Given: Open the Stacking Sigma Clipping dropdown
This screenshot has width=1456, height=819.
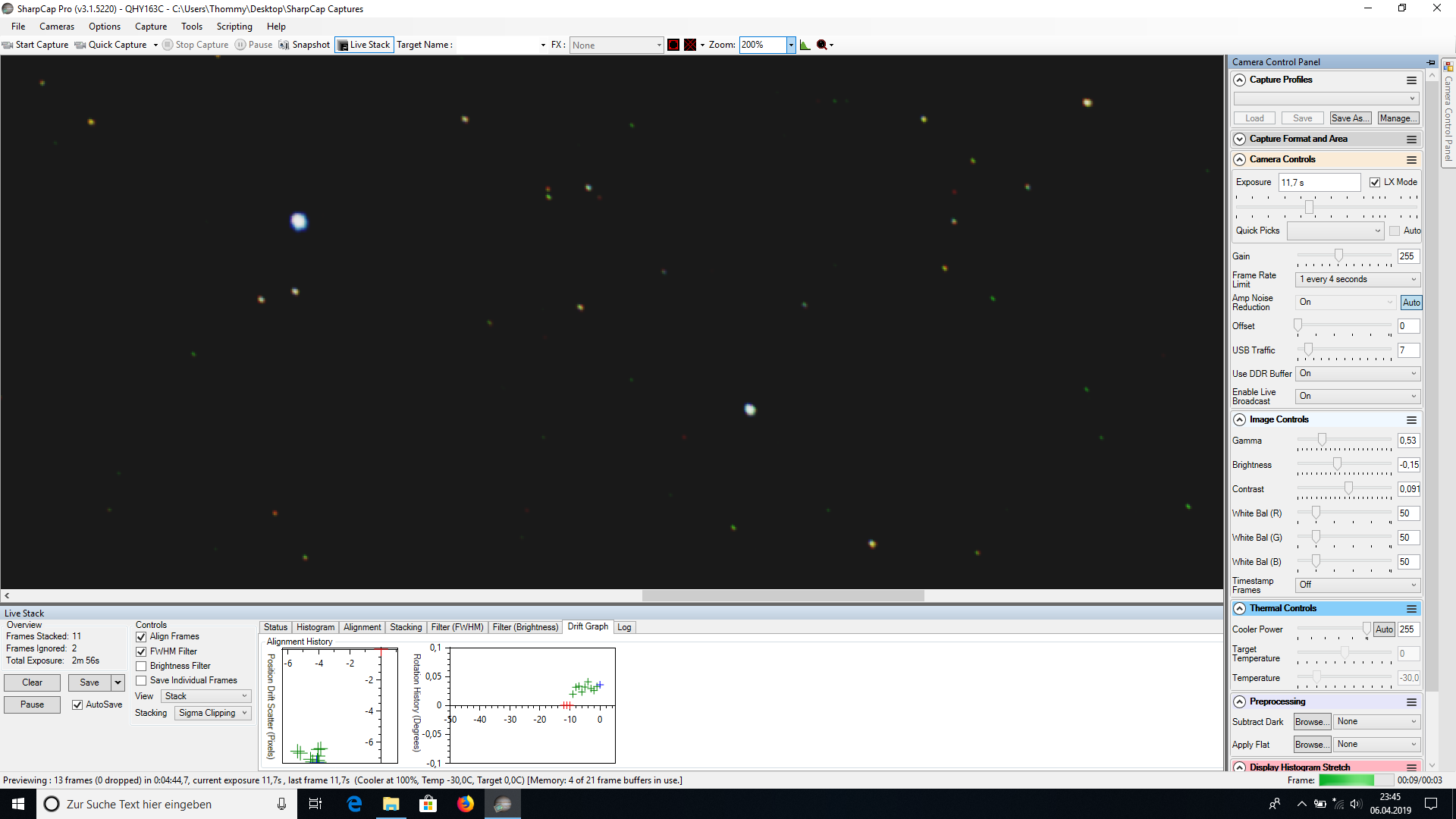Looking at the screenshot, I should click(213, 713).
